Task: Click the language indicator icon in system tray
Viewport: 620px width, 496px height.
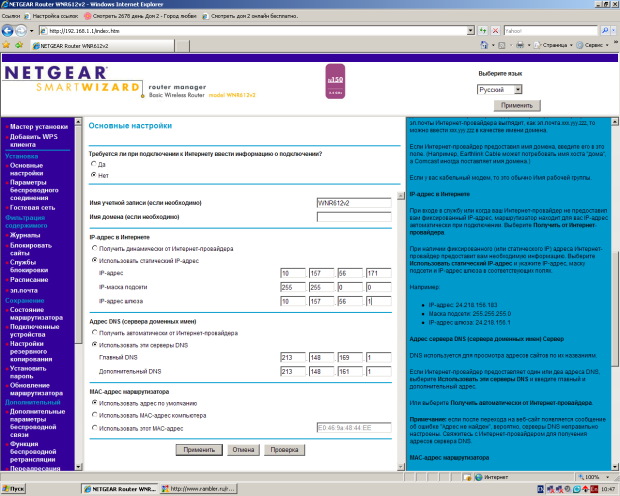Action: (541, 489)
